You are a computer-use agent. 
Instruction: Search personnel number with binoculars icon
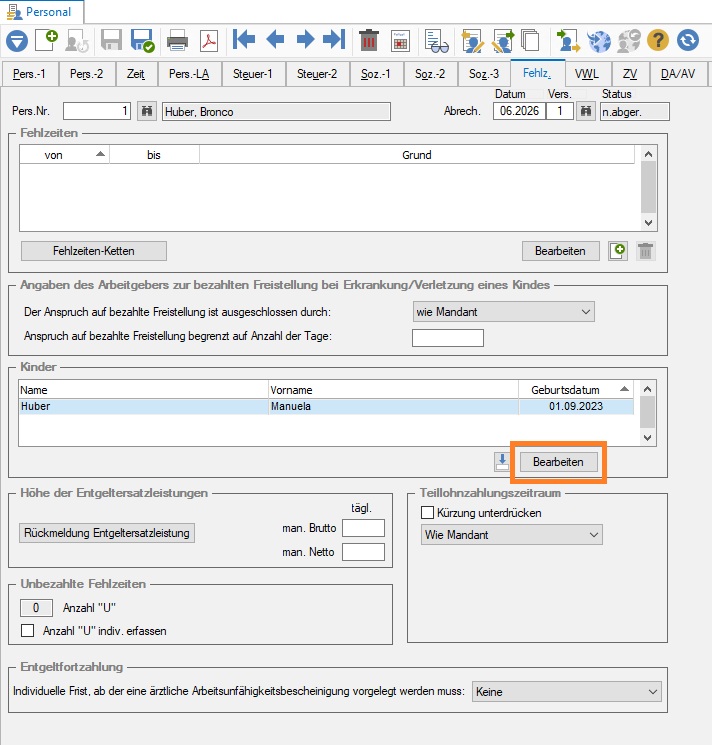[x=147, y=112]
